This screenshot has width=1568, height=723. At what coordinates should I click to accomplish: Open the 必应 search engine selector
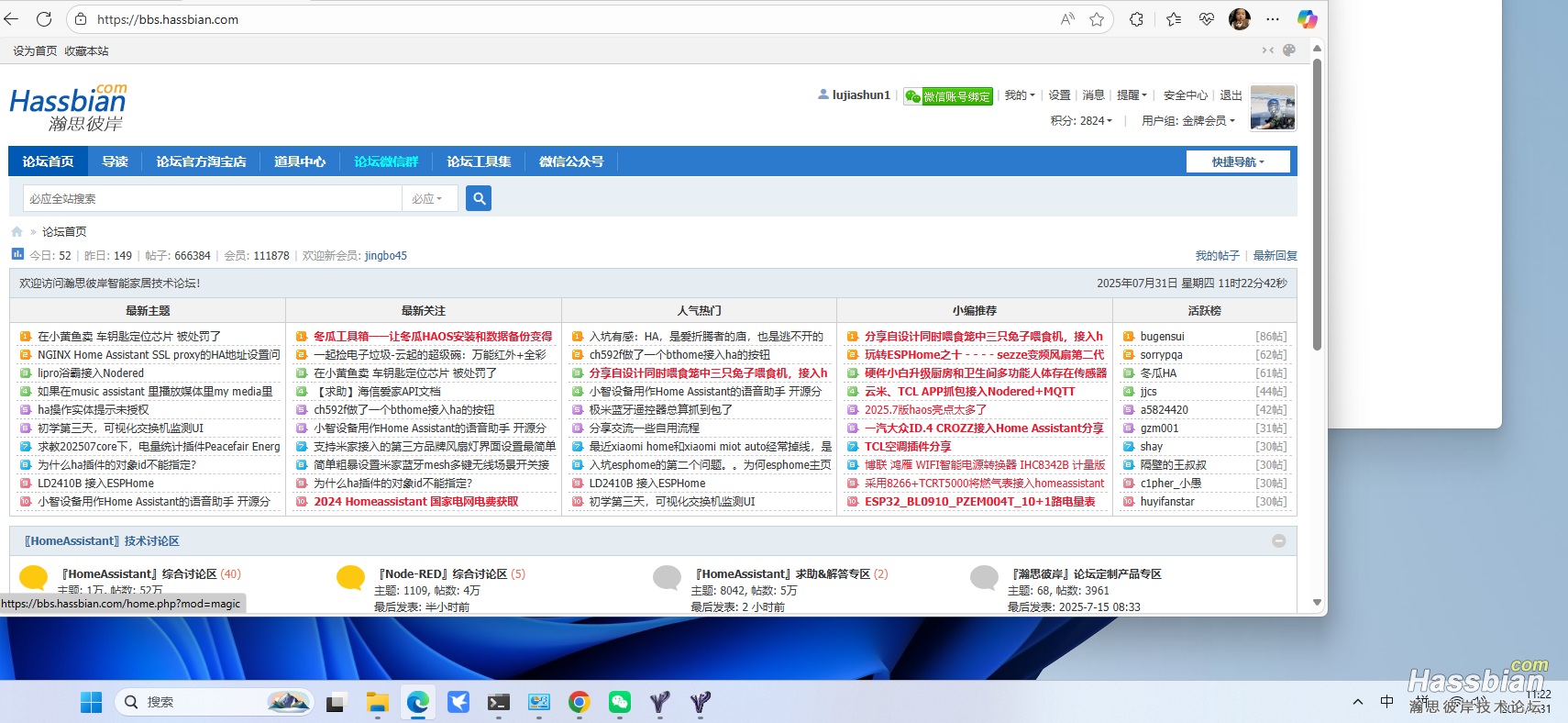pos(429,198)
